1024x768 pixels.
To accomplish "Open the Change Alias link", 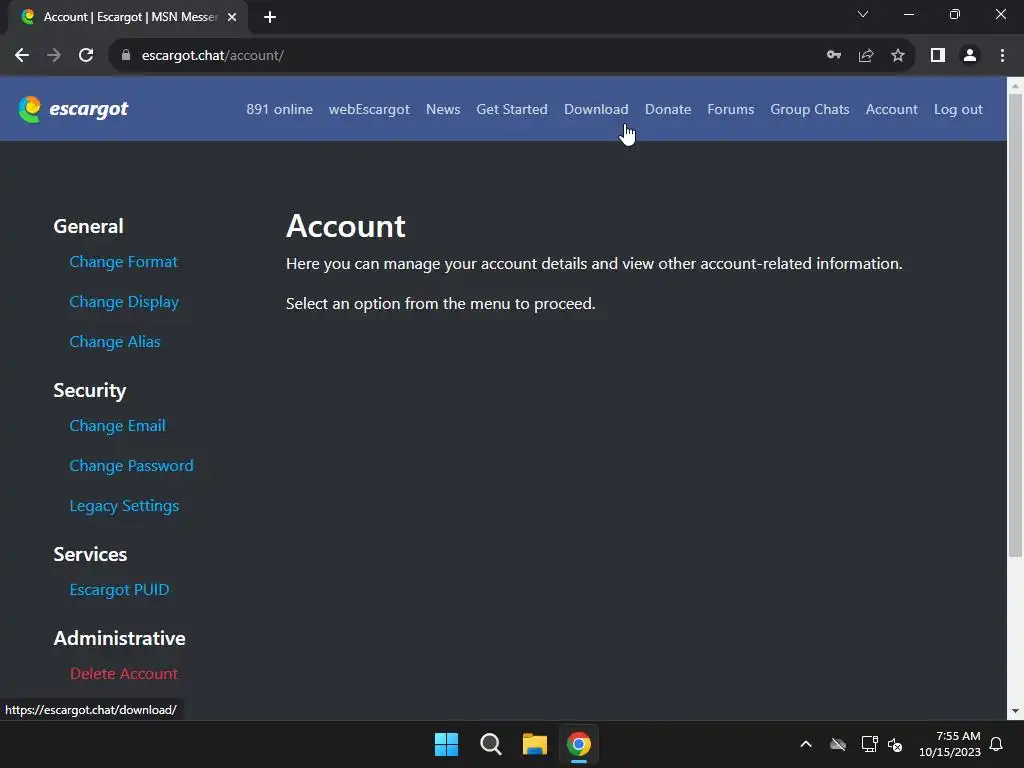I will pyautogui.click(x=115, y=342).
